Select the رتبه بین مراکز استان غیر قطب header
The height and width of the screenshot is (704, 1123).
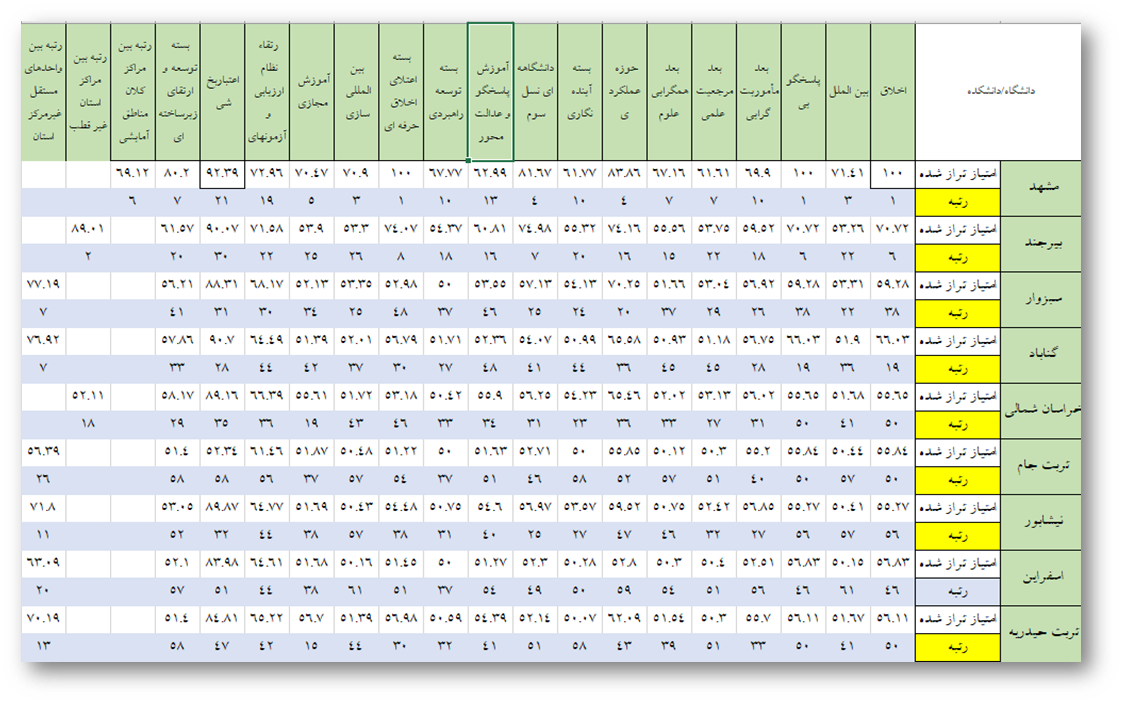click(x=88, y=92)
